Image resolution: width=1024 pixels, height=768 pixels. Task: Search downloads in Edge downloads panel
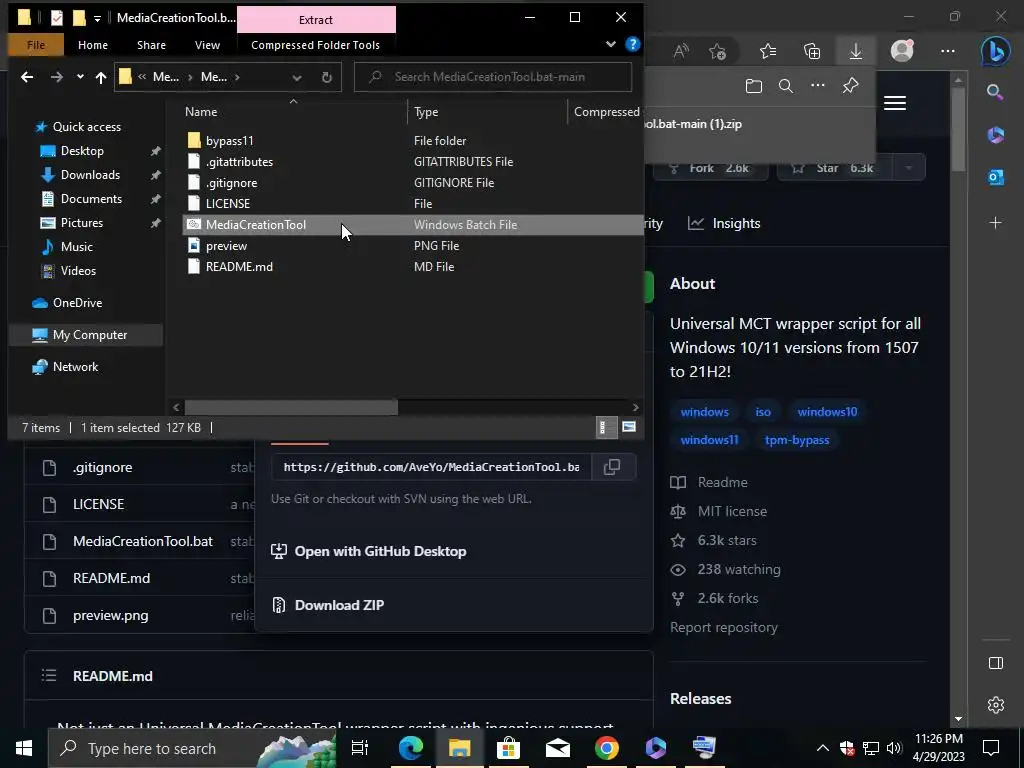[x=786, y=86]
